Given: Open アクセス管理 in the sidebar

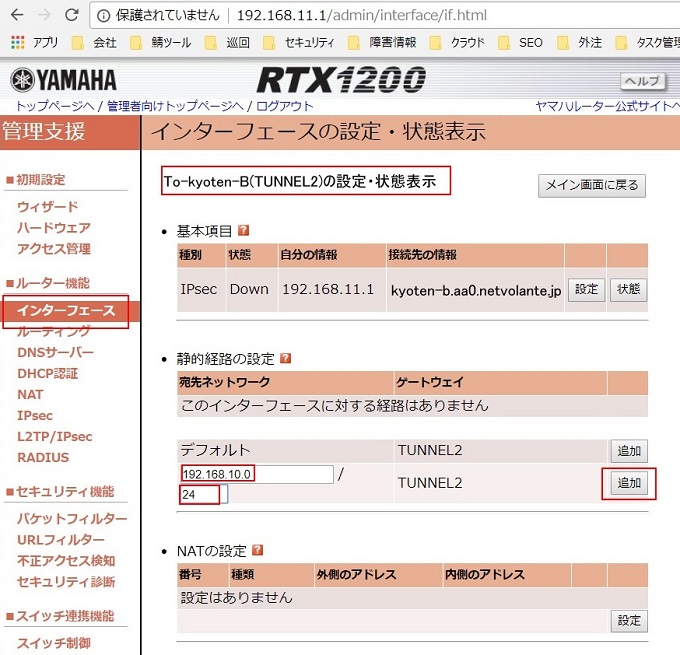Looking at the screenshot, I should [54, 249].
